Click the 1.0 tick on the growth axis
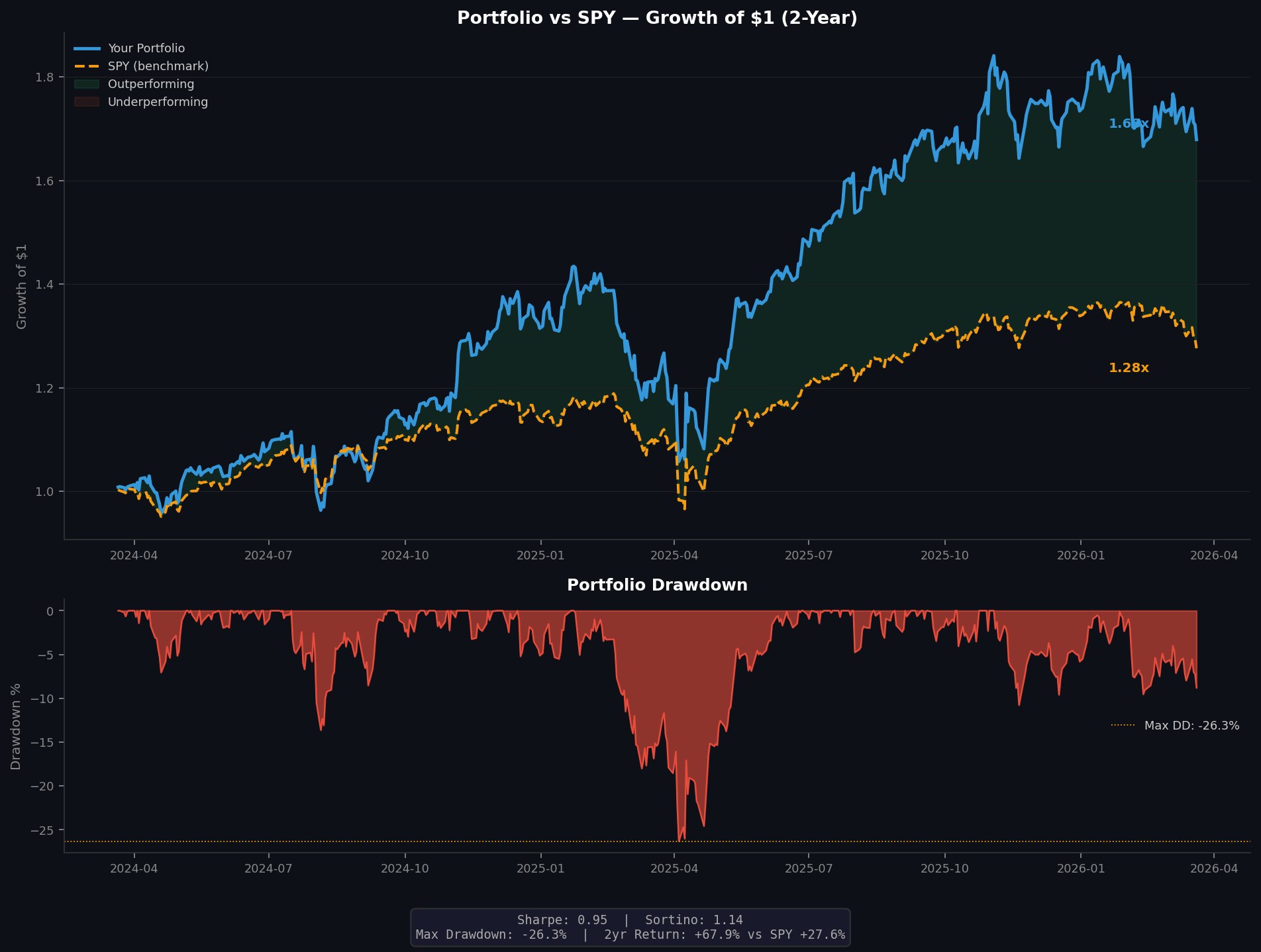Screen dimensions: 1261x952 [x=44, y=492]
